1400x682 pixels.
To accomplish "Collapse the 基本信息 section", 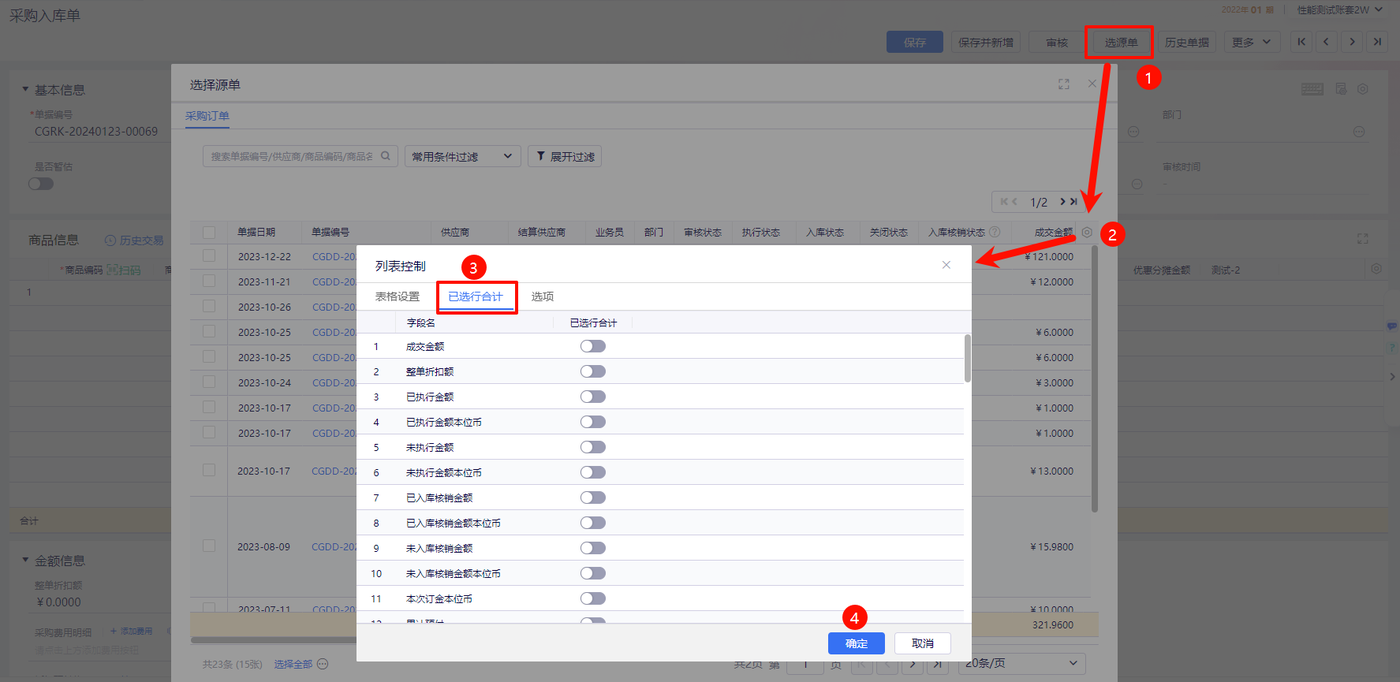I will pyautogui.click(x=25, y=89).
